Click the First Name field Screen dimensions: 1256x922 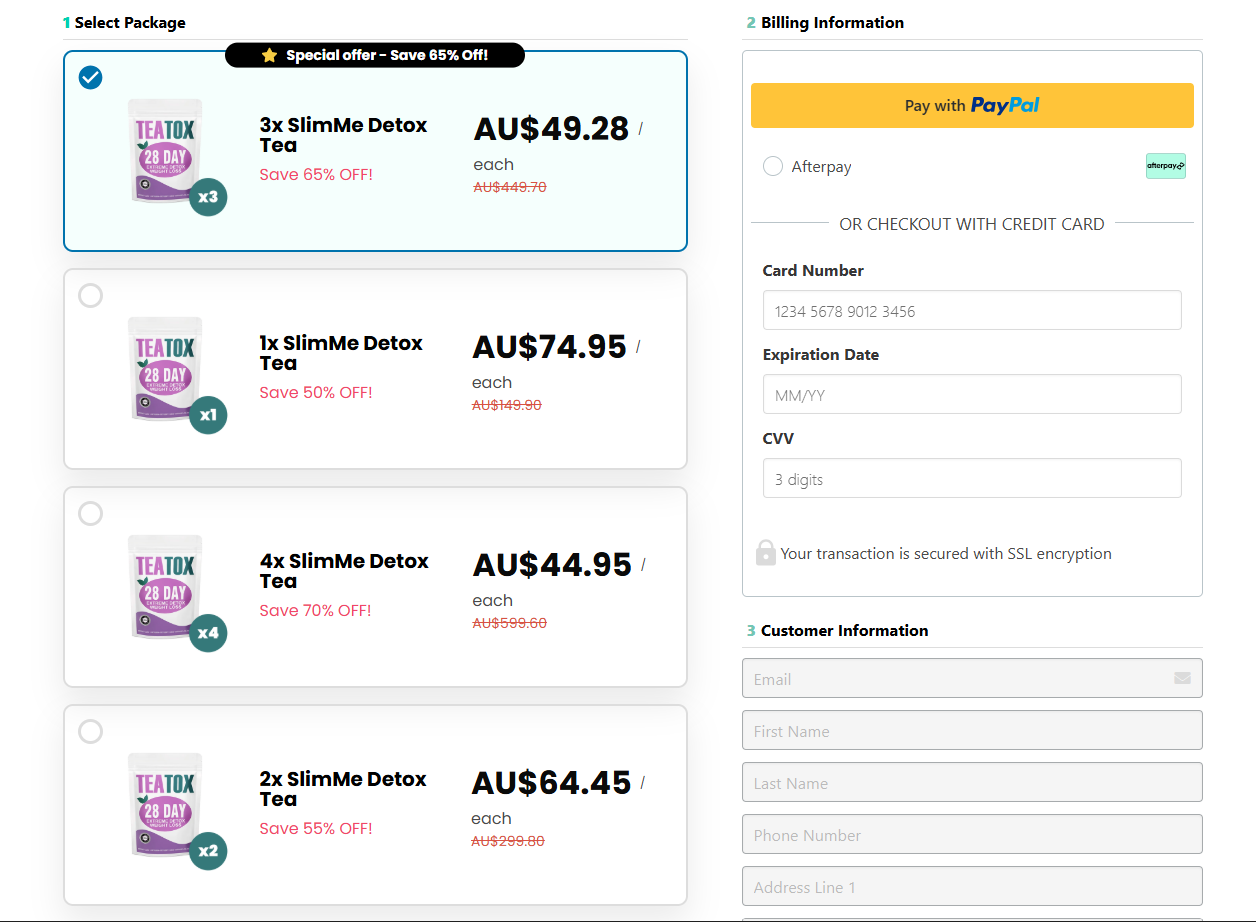971,731
